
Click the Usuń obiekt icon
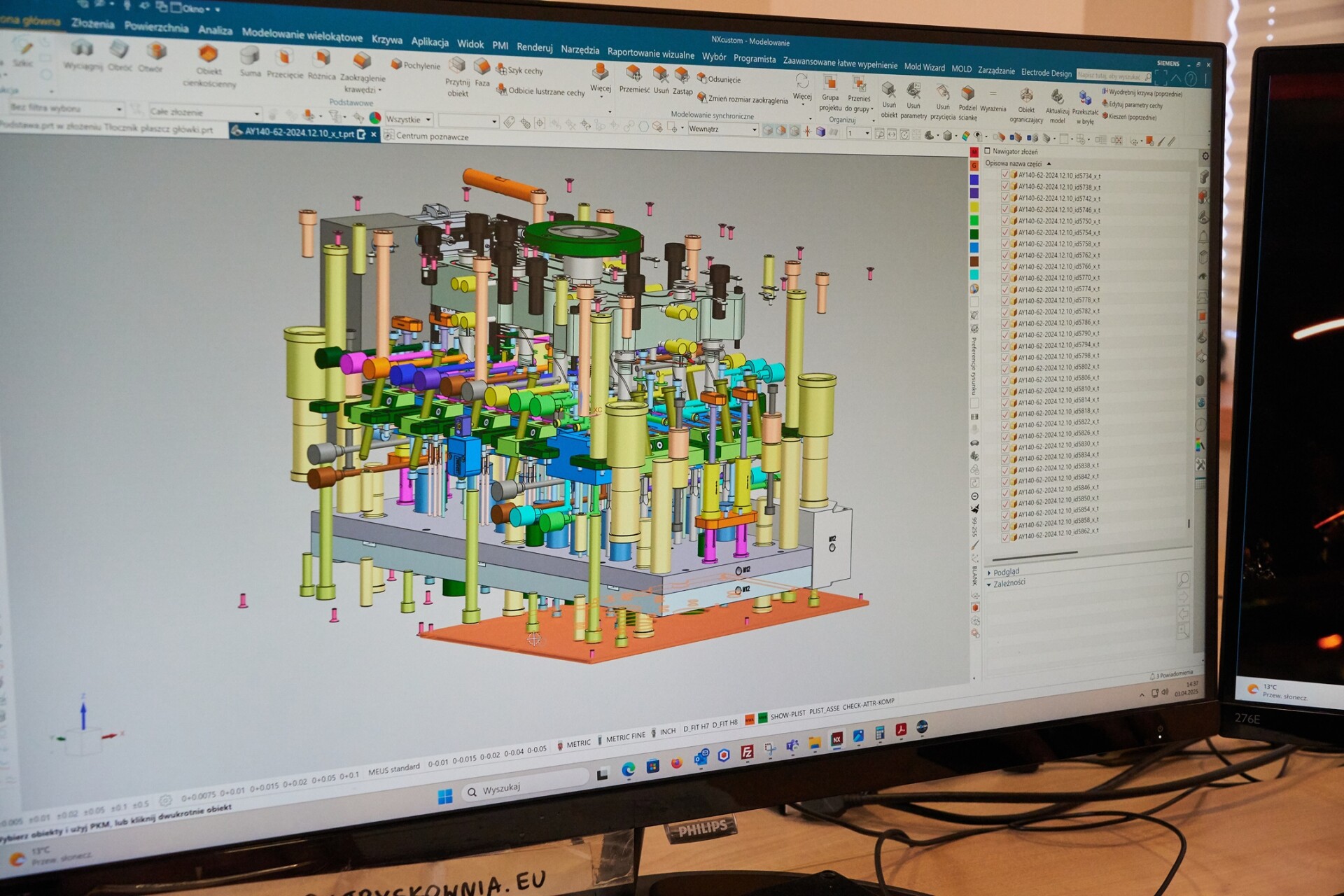[x=888, y=91]
